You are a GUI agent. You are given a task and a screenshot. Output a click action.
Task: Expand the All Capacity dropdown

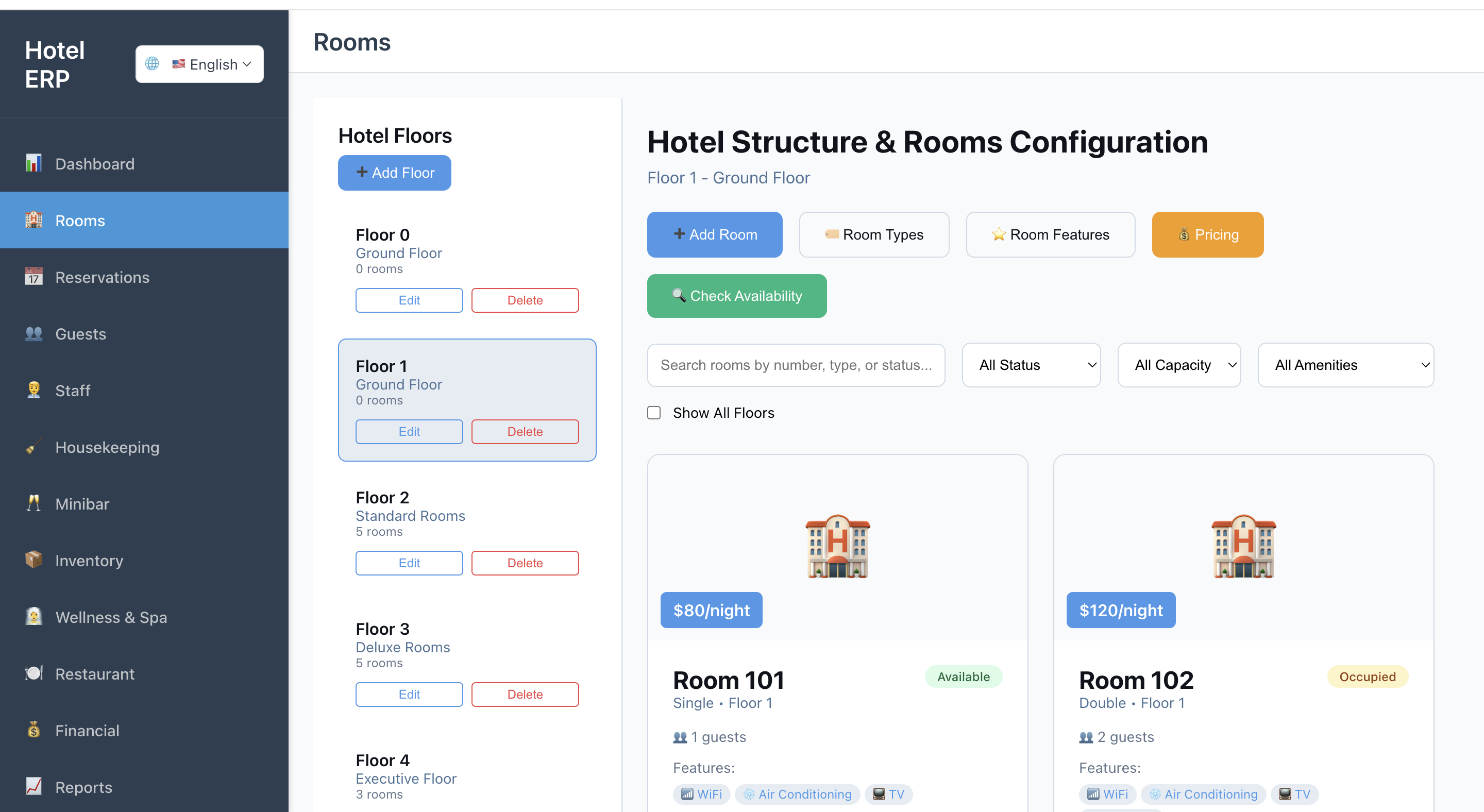(x=1178, y=365)
